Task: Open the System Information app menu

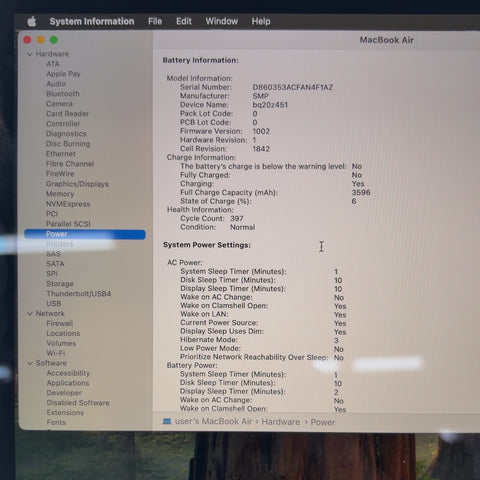Action: click(x=92, y=21)
